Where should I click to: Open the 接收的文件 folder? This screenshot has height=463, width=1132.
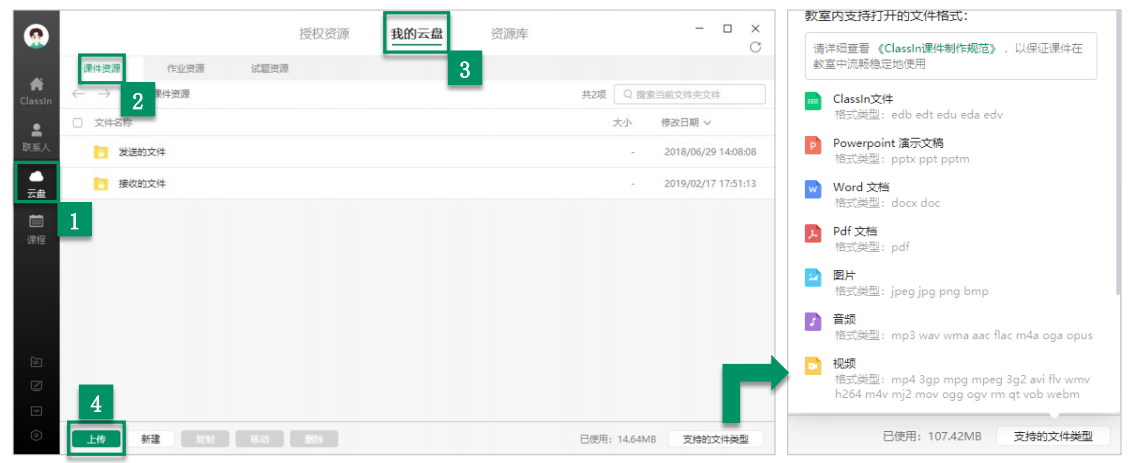pyautogui.click(x=141, y=184)
